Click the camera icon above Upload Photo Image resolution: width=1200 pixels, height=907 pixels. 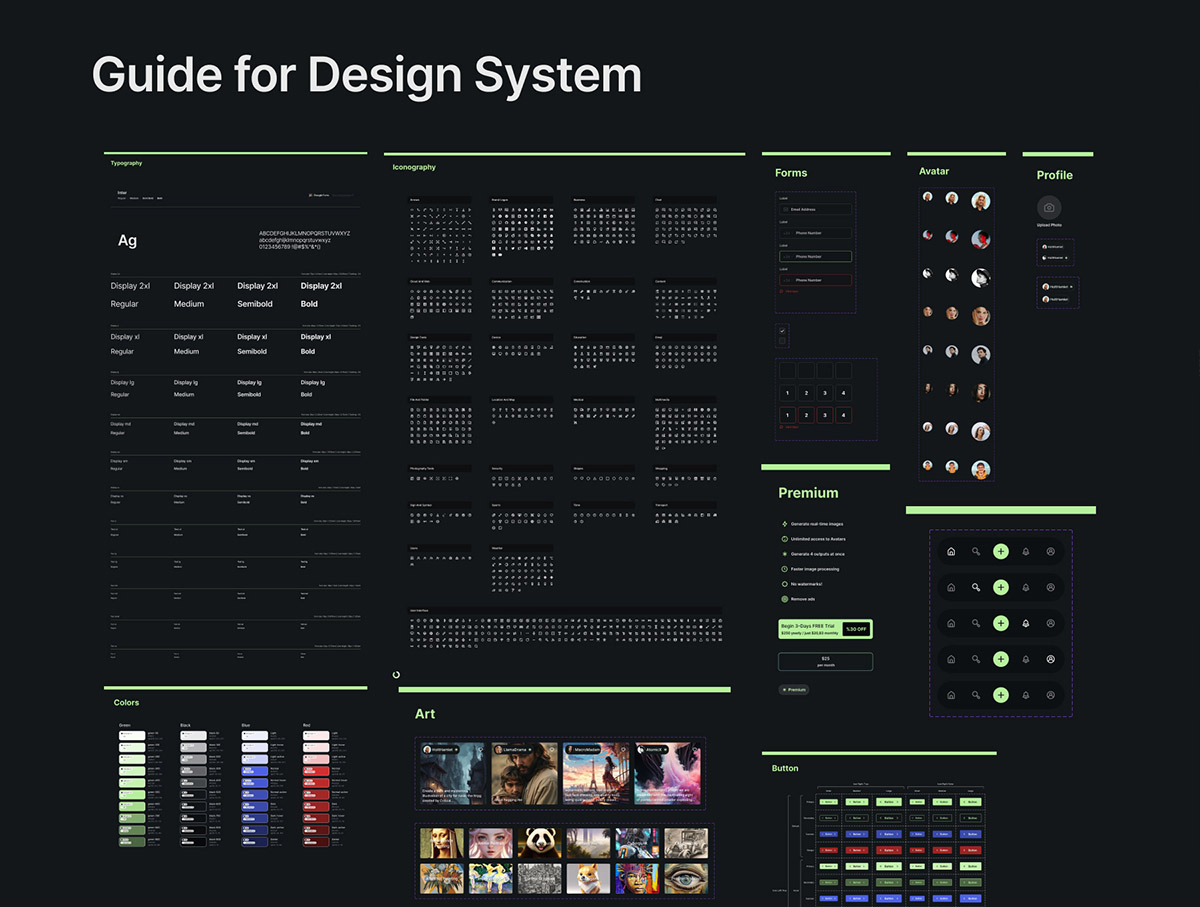coord(1048,208)
